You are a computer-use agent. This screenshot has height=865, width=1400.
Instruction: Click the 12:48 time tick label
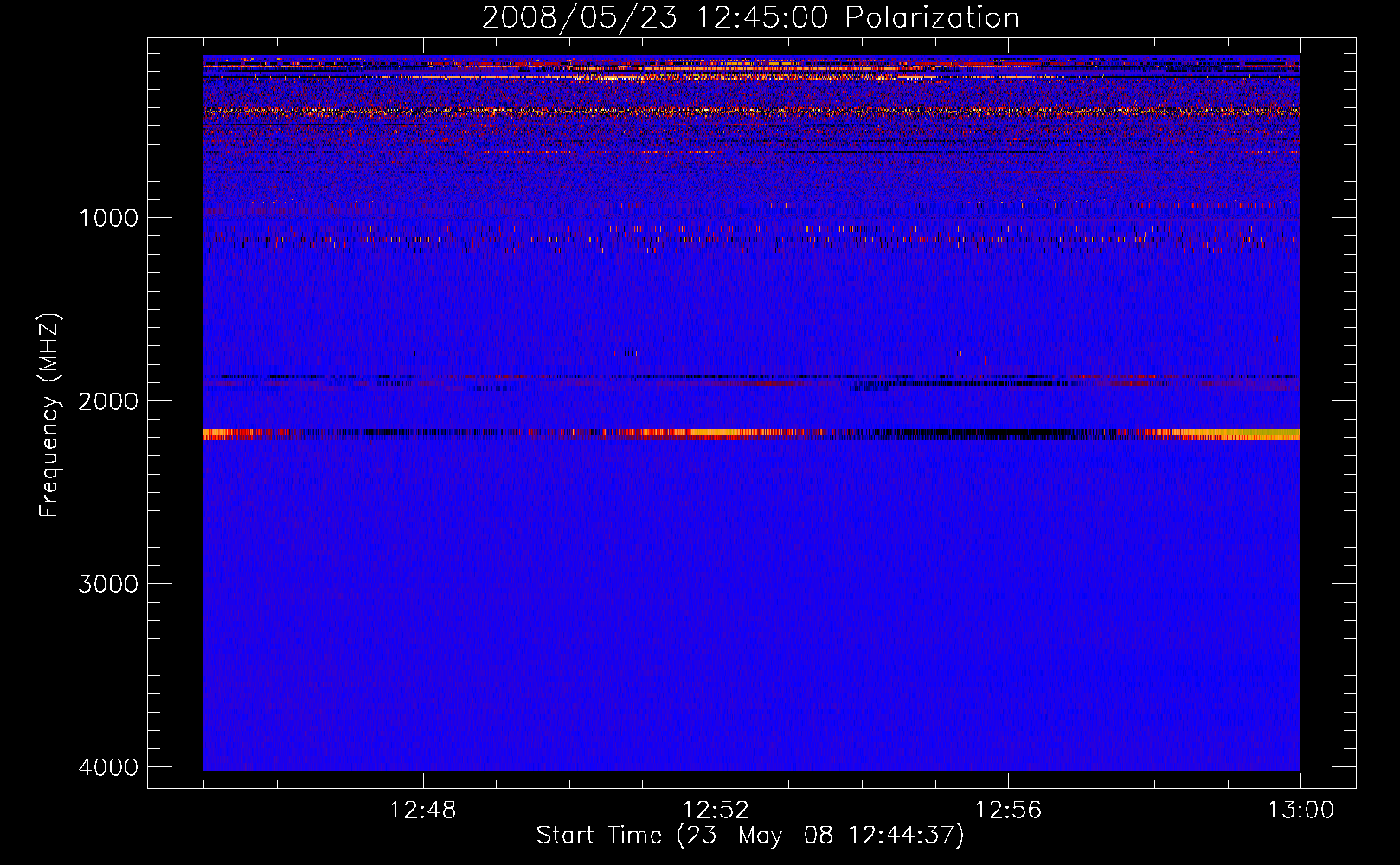(x=423, y=811)
